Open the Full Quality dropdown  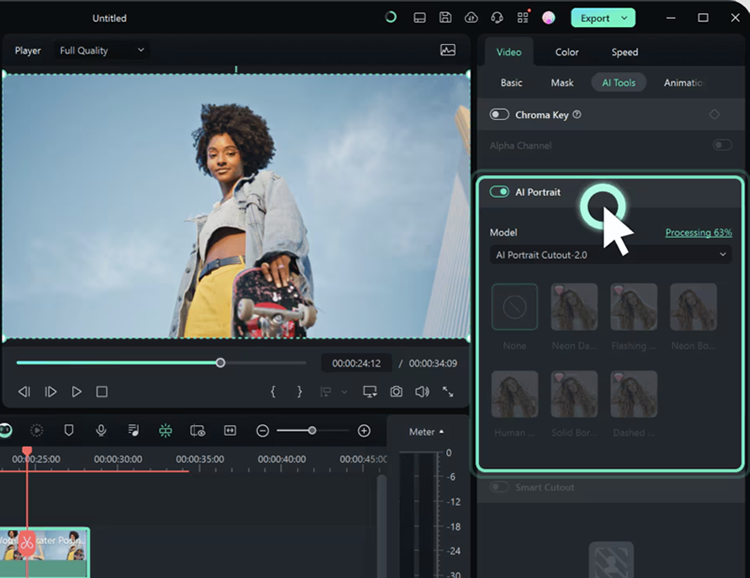point(102,50)
